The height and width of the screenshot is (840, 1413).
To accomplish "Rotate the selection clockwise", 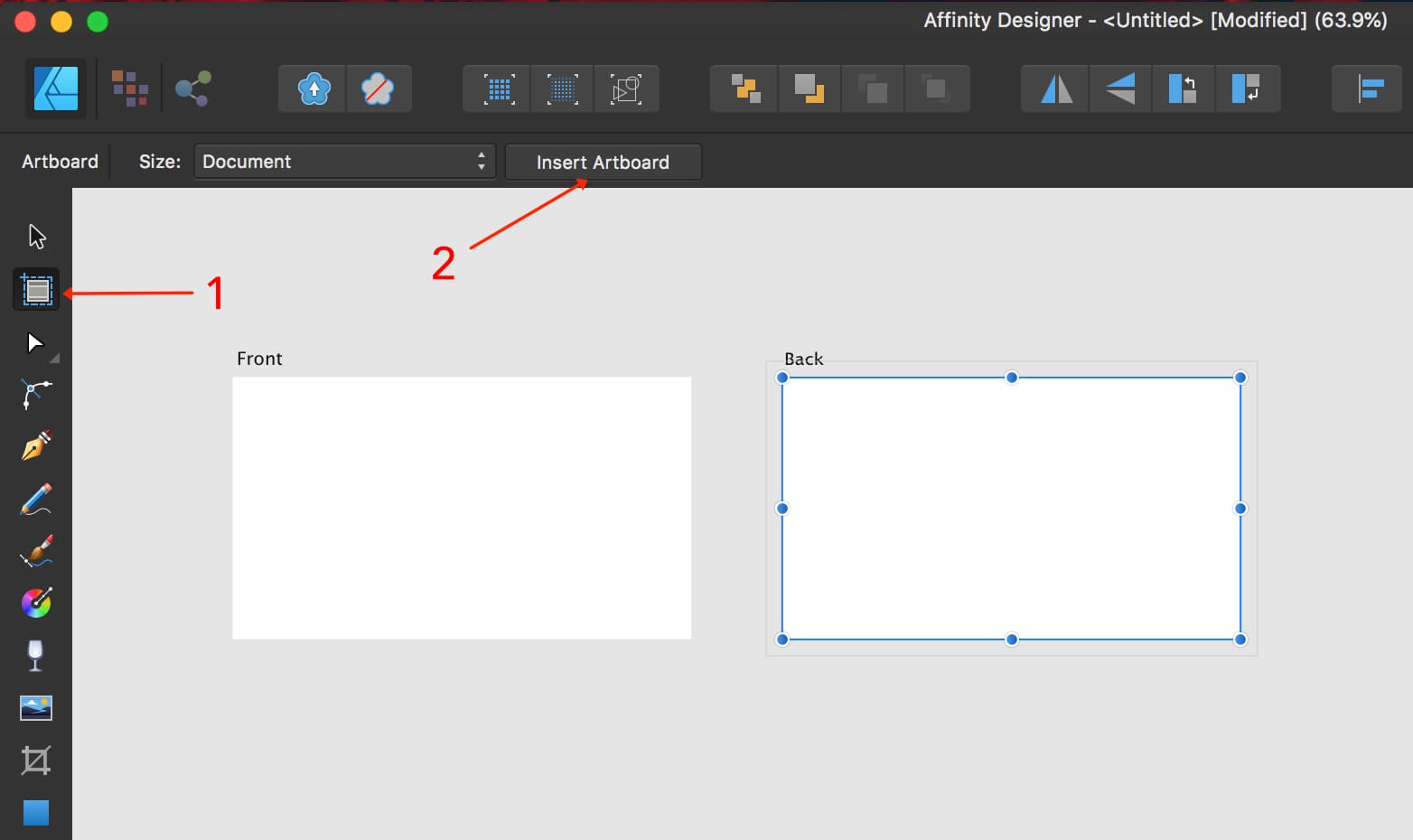I will tap(1247, 89).
